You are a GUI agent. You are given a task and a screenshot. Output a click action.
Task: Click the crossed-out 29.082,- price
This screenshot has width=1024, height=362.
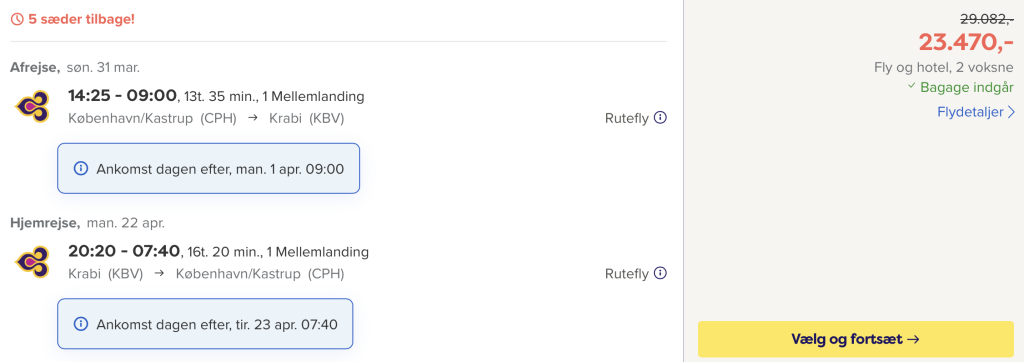[x=984, y=19]
